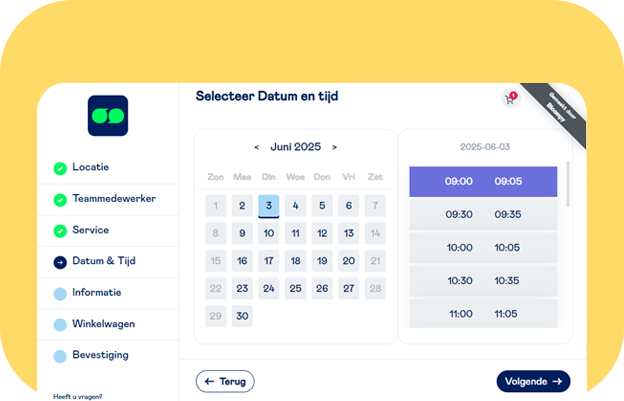Go to next month arrow
This screenshot has width=624, height=401.
point(334,147)
